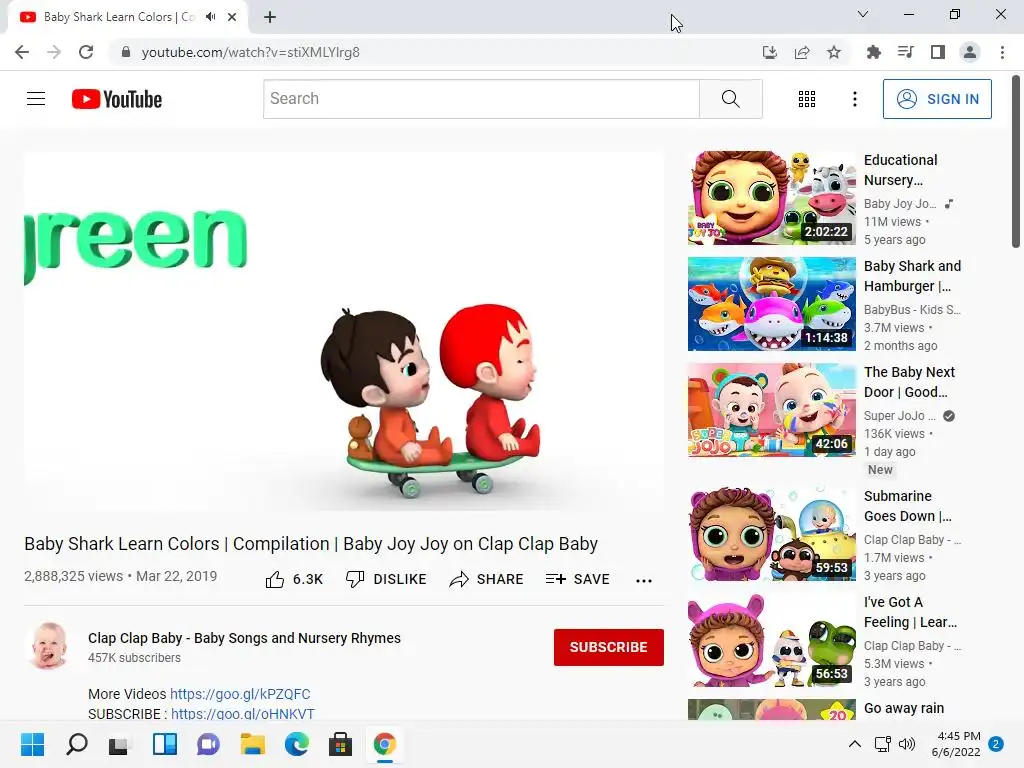Open Microsoft Store from taskbar
The height and width of the screenshot is (768, 1024).
[x=340, y=744]
